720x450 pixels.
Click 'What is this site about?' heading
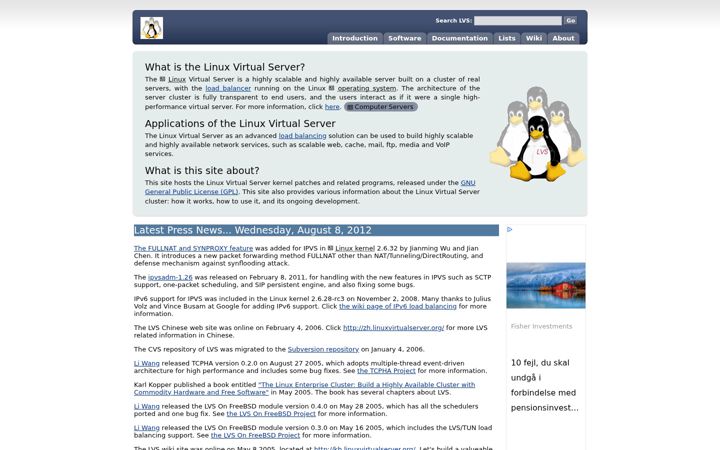click(202, 170)
